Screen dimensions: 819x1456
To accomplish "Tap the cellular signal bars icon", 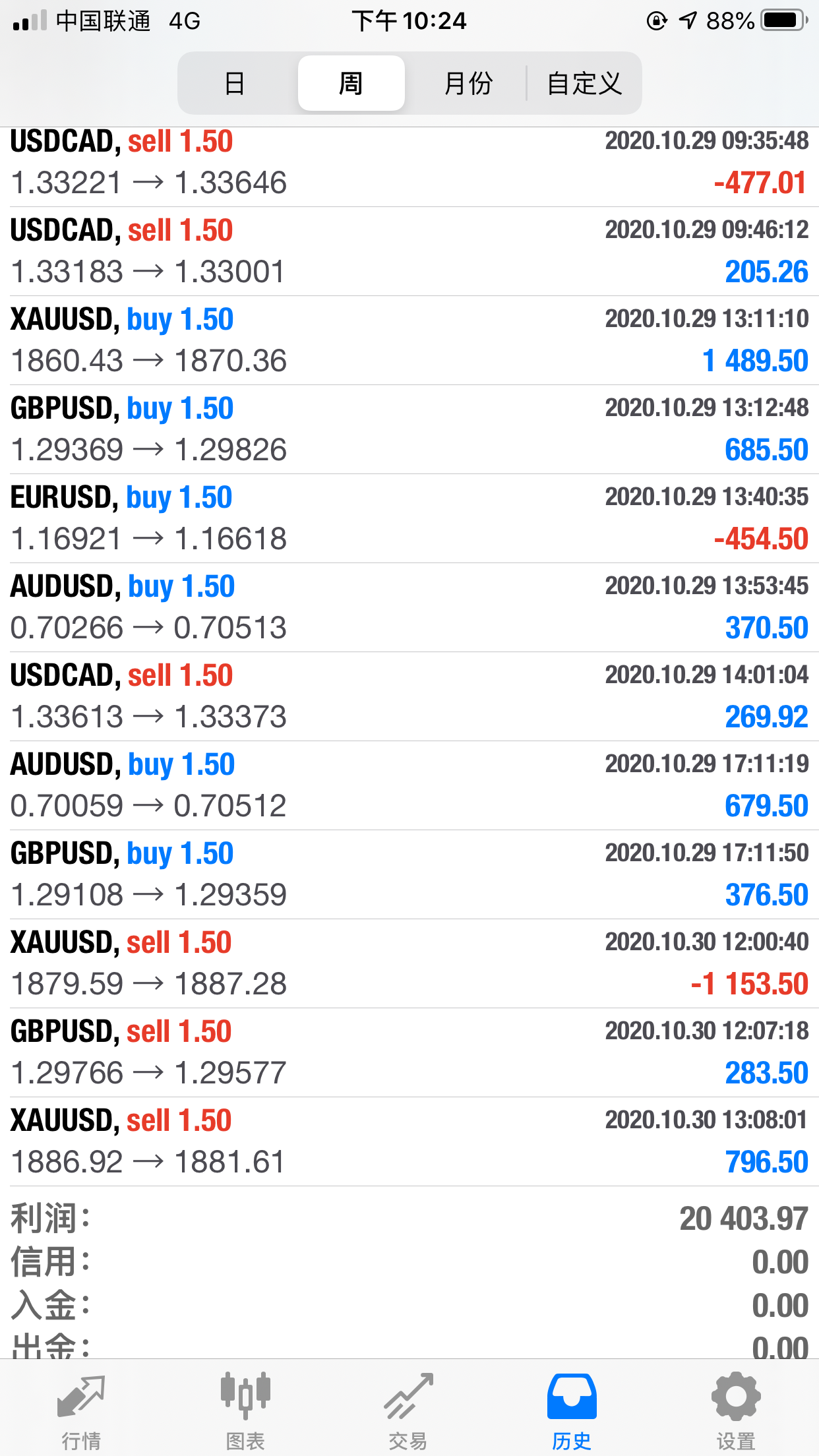I will point(30,21).
